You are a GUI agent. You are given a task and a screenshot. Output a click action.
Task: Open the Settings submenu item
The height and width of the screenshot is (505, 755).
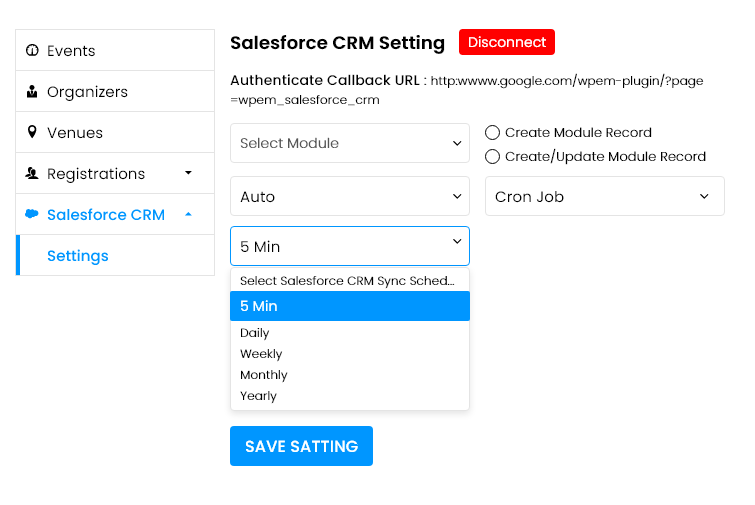pyautogui.click(x=115, y=255)
